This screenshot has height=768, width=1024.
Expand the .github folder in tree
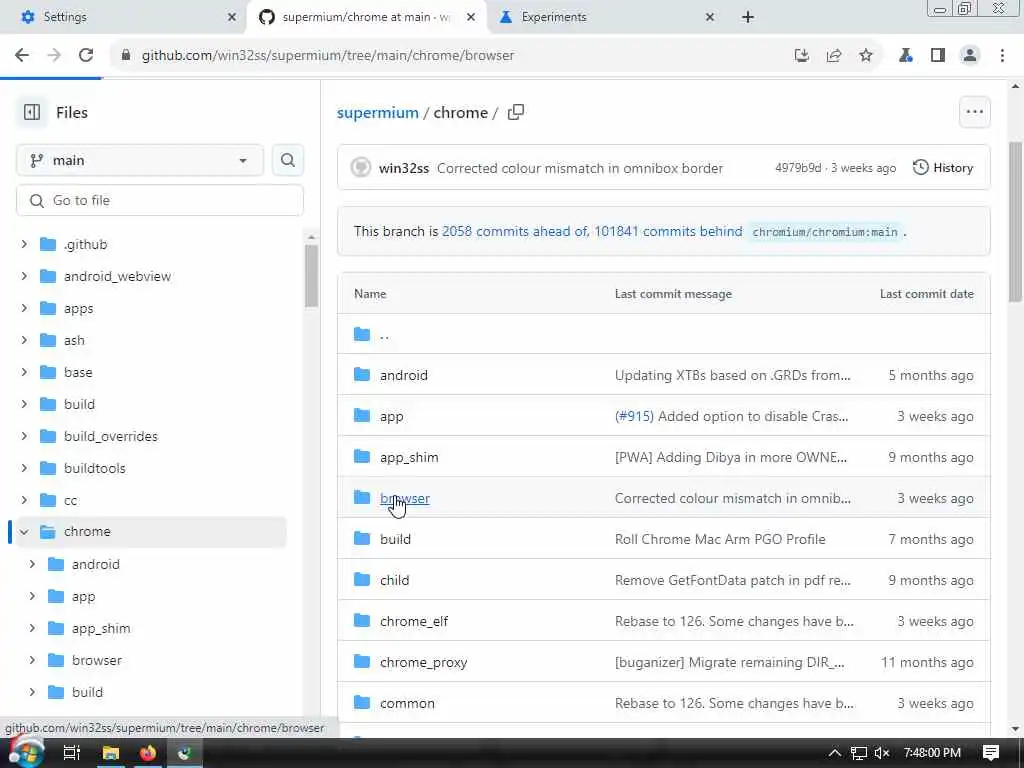(x=24, y=244)
